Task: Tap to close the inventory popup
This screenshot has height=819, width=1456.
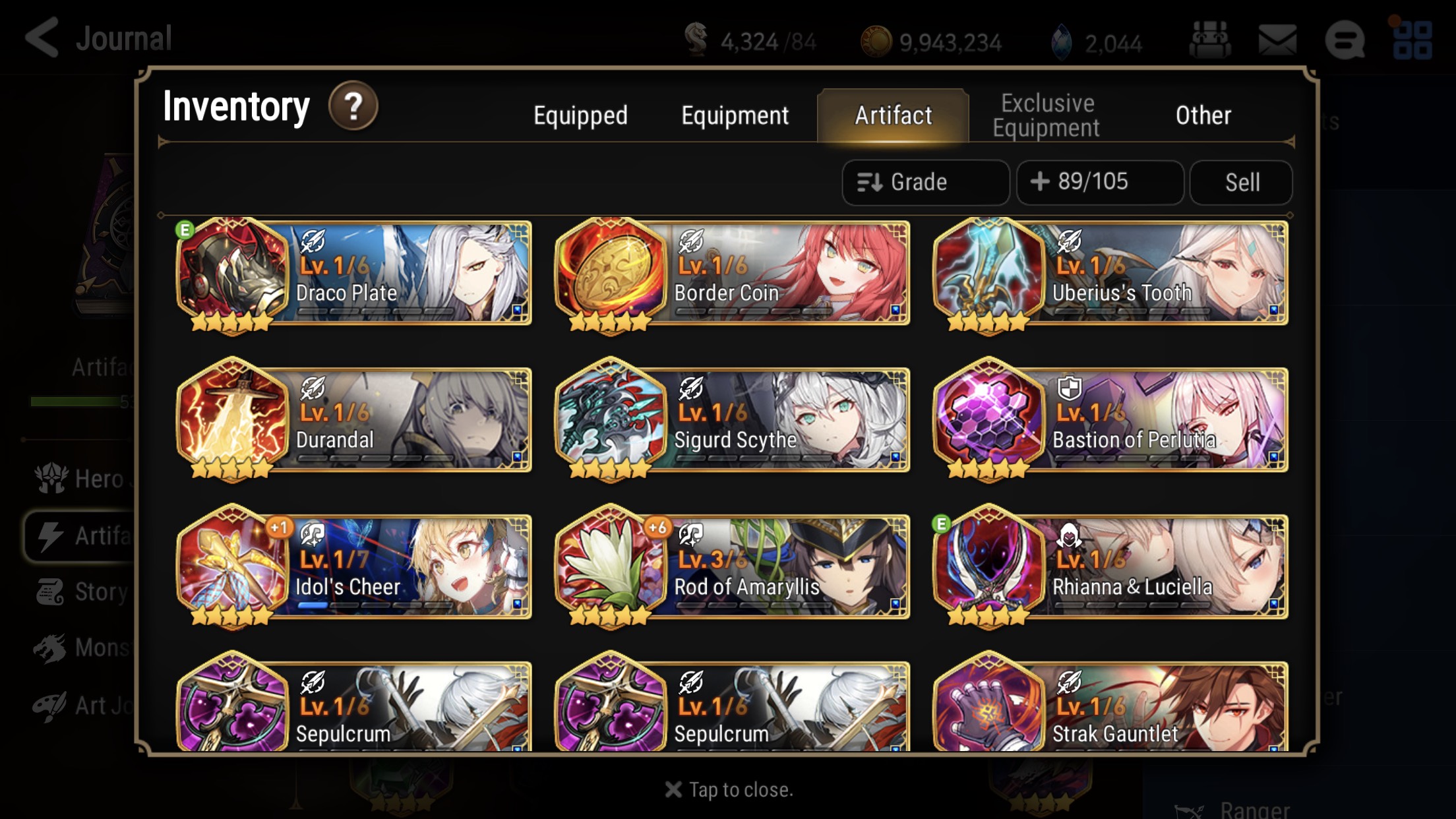Action: click(x=729, y=789)
